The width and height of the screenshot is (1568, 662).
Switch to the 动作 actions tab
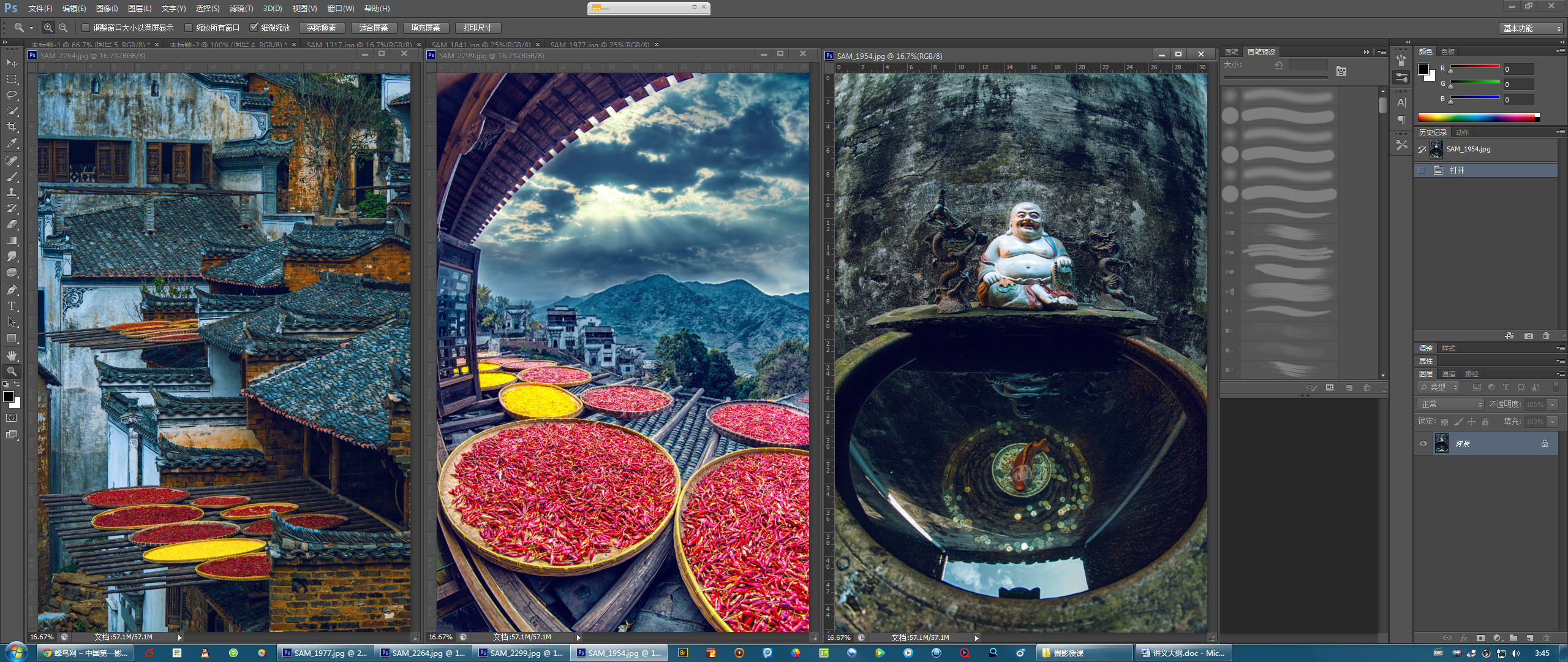click(x=1463, y=132)
